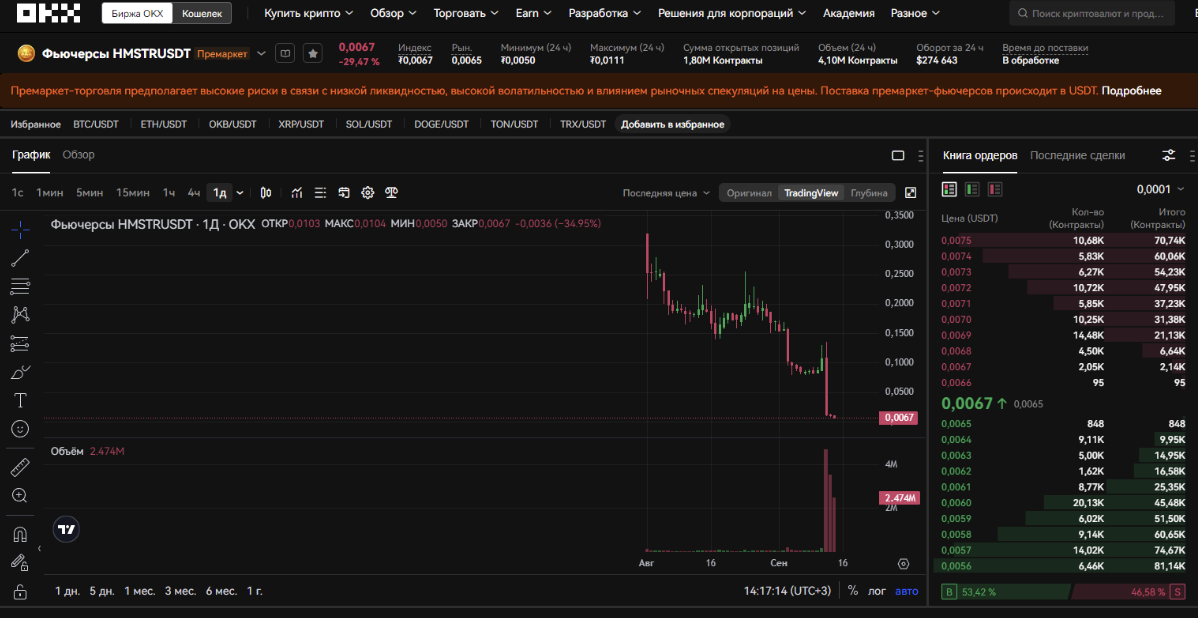Click the Подробнее link in warning banner

point(1131,90)
